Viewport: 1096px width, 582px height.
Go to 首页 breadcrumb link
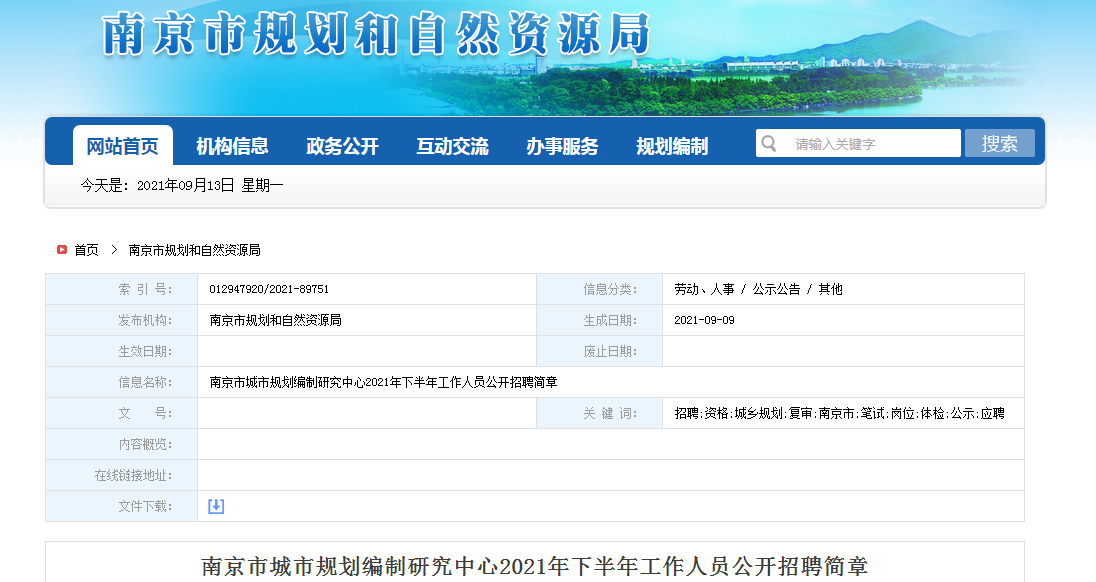click(86, 250)
